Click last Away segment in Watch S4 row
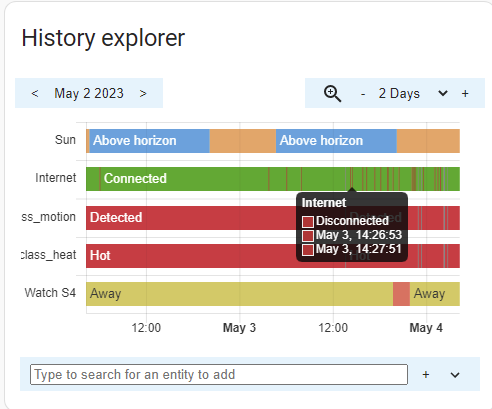 [x=435, y=294]
